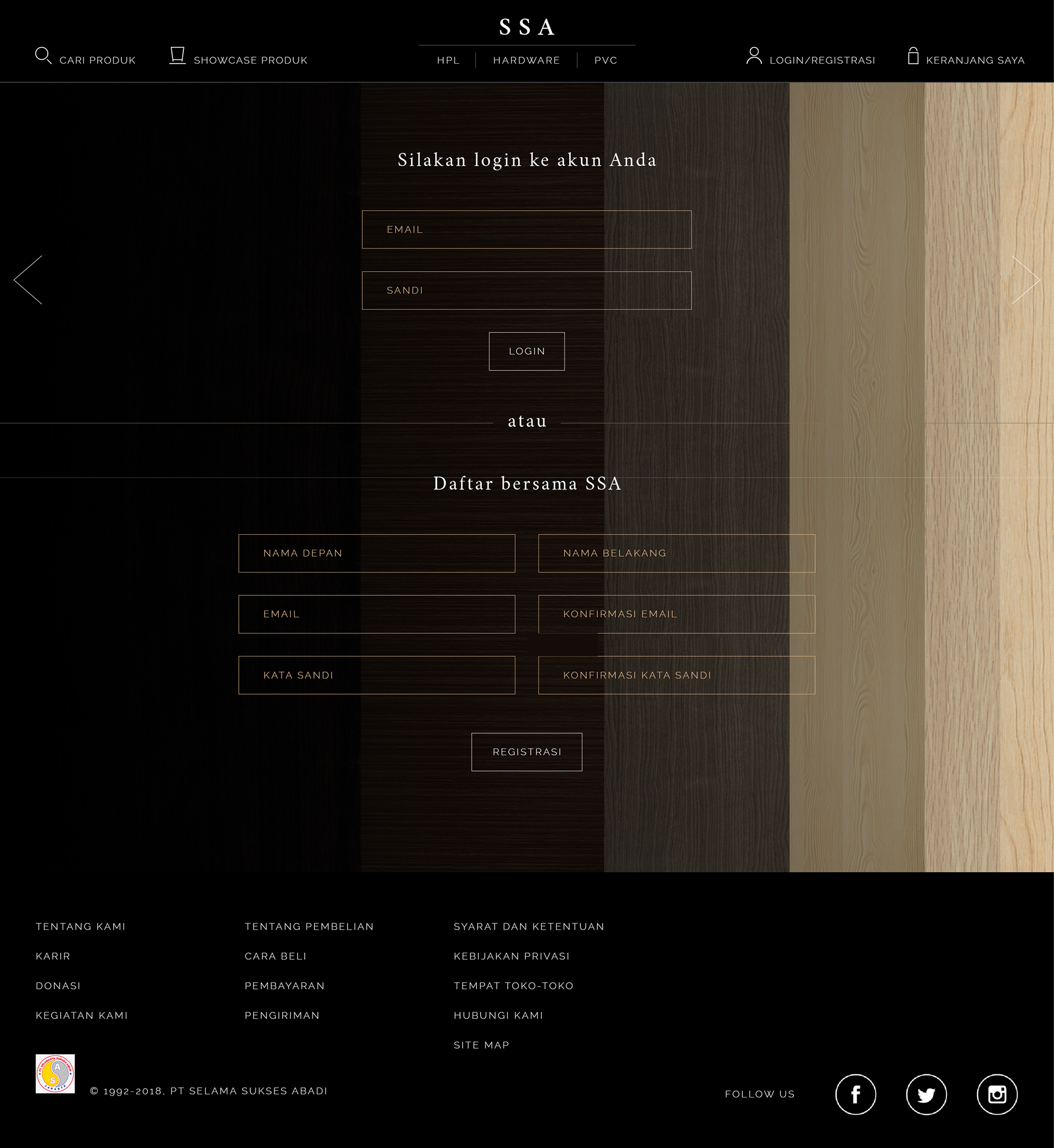
Task: Focus the Nama Depan field
Action: (377, 553)
